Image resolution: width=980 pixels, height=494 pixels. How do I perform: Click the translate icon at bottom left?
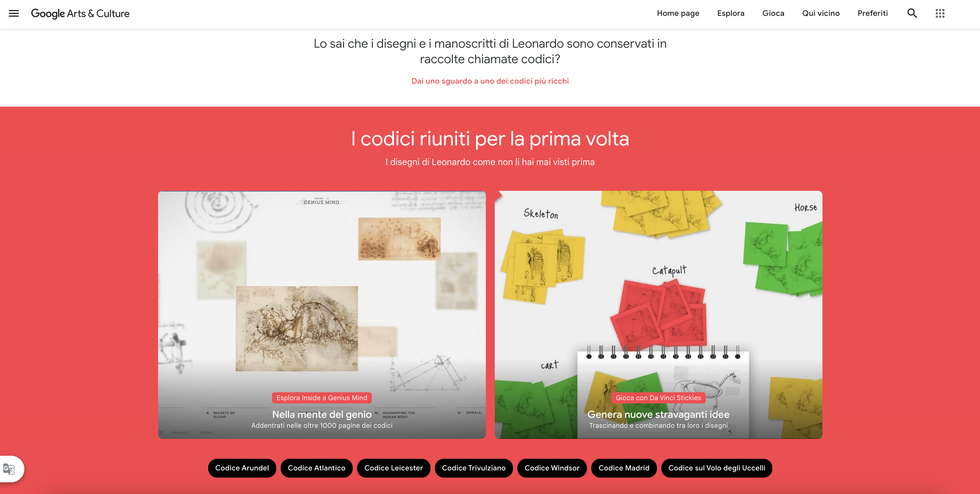click(x=9, y=469)
